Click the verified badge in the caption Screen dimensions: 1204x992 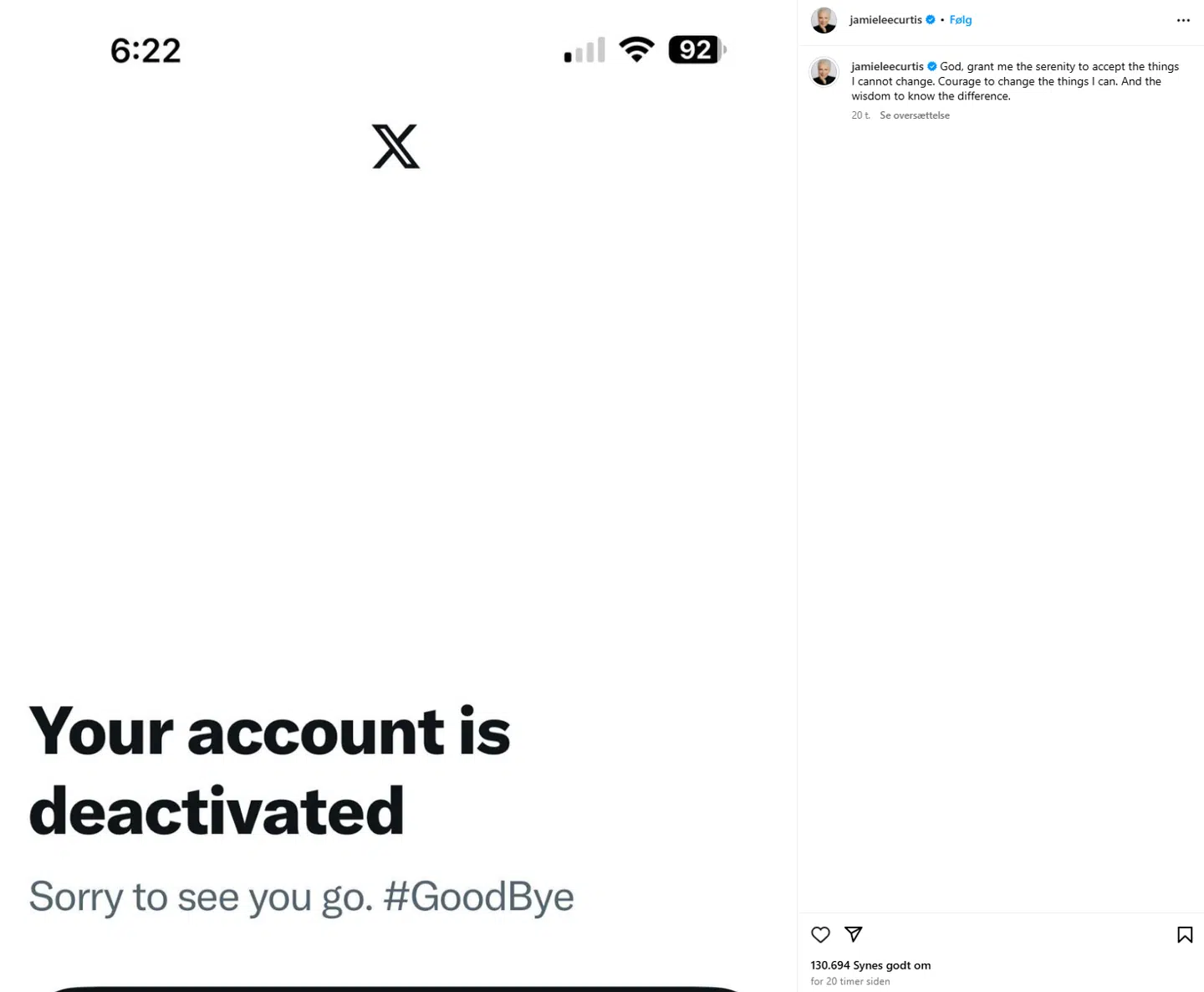pyautogui.click(x=932, y=67)
